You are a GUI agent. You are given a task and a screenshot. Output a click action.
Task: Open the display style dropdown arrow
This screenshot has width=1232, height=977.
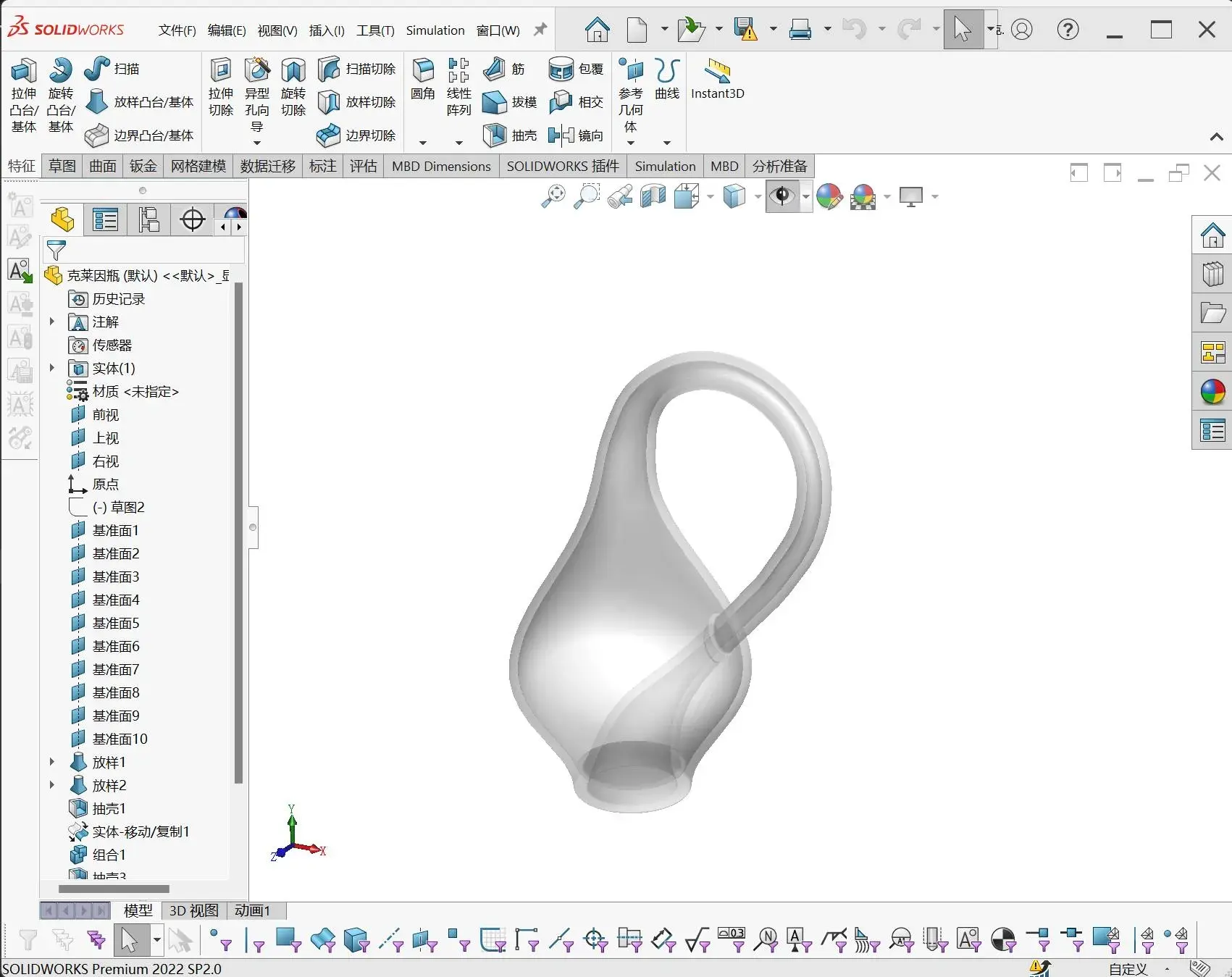point(758,196)
